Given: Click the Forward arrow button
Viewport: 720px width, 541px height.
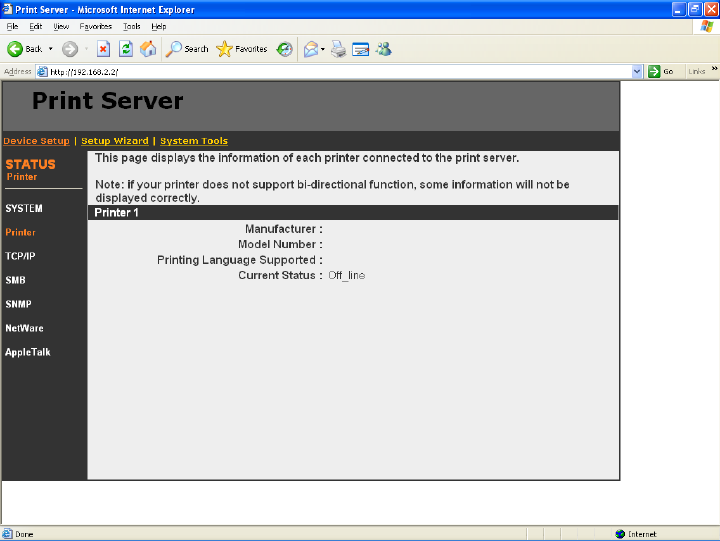Looking at the screenshot, I should (x=70, y=49).
